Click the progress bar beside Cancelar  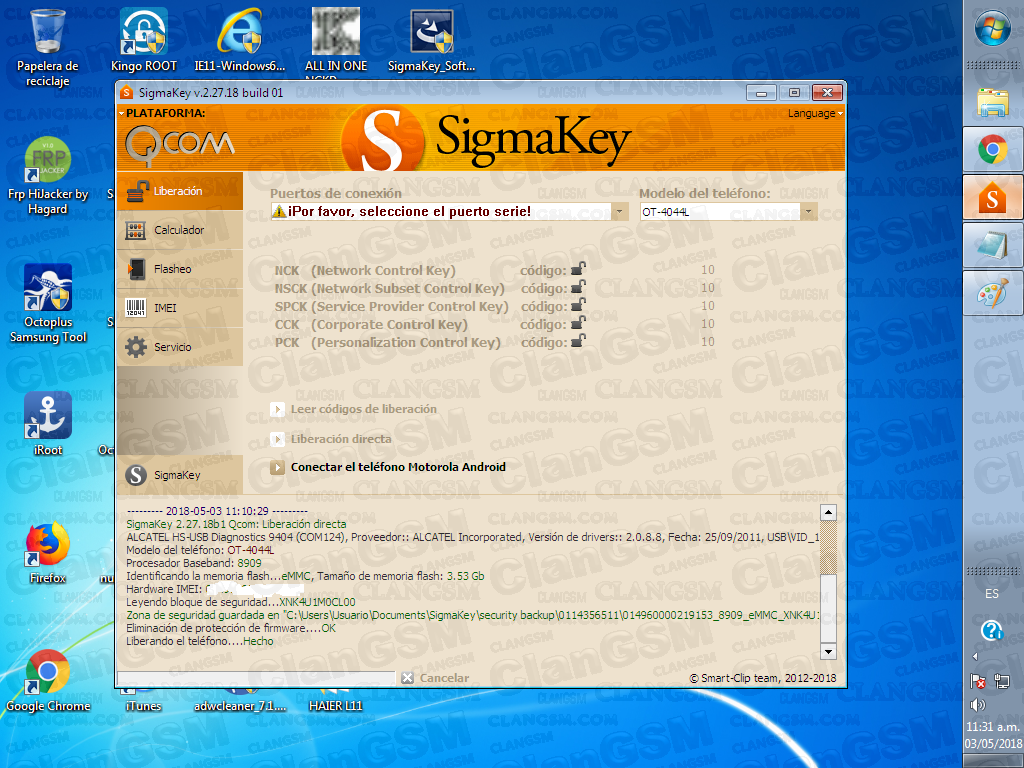click(257, 678)
